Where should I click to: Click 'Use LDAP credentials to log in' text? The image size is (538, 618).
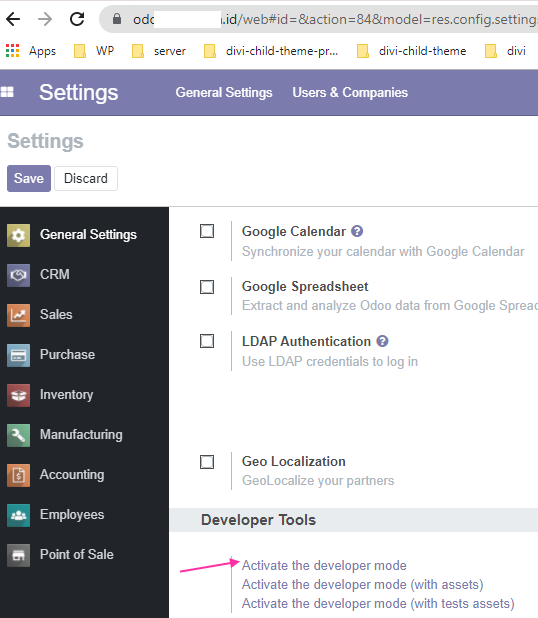click(330, 361)
